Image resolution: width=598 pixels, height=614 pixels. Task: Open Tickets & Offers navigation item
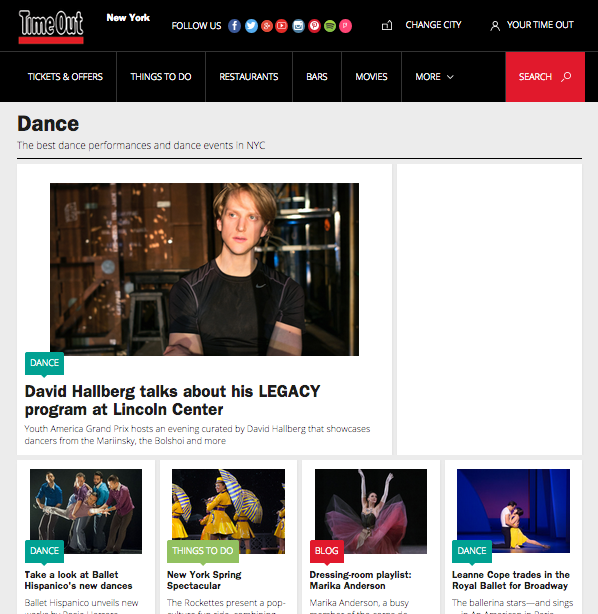(65, 77)
